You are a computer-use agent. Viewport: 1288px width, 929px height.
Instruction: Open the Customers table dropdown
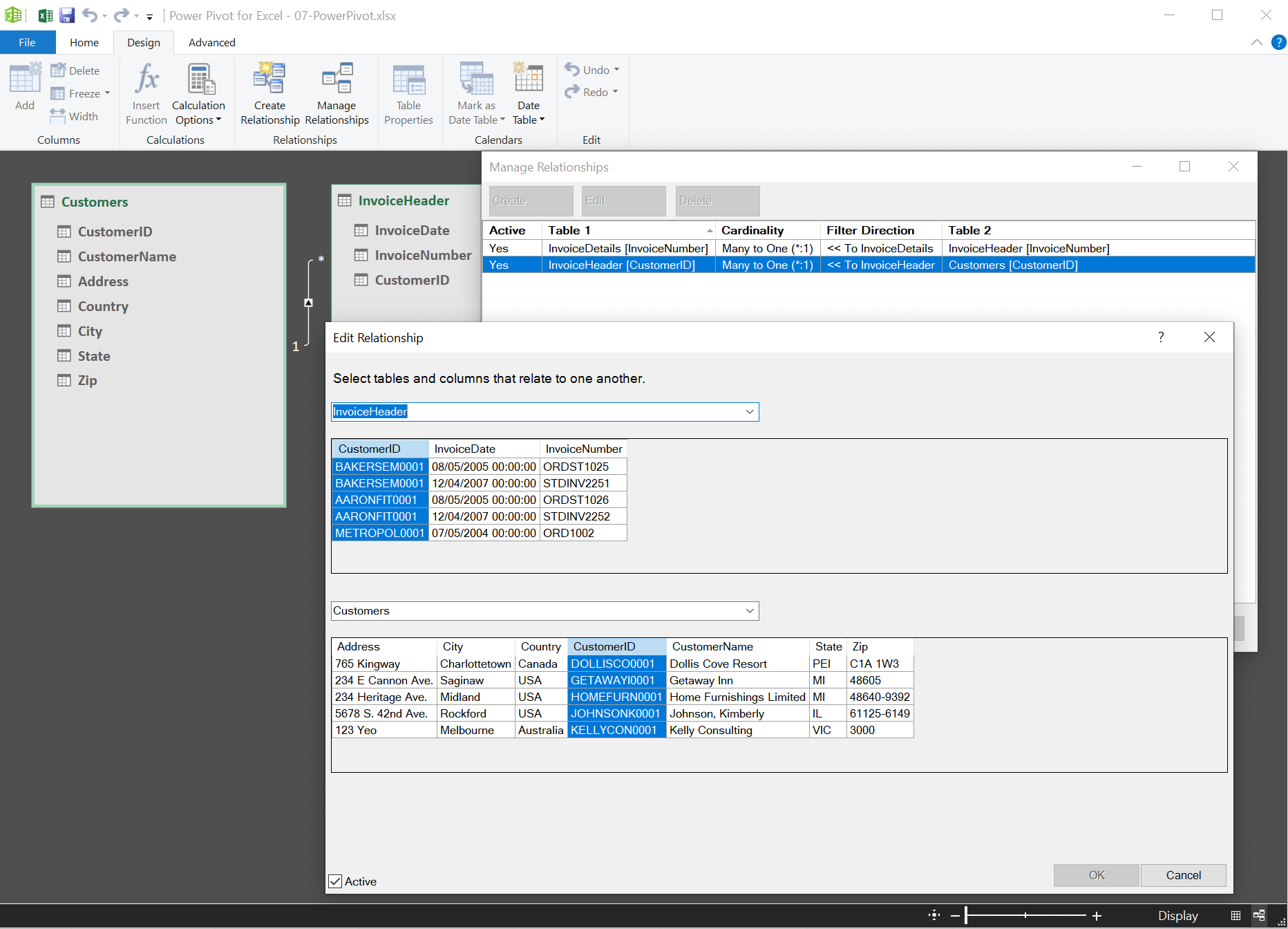tap(750, 611)
